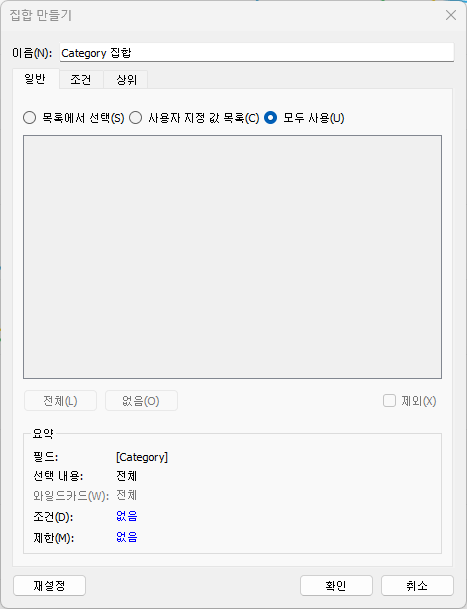Click the 재설정 reset button
467x609 pixels.
pyautogui.click(x=49, y=585)
